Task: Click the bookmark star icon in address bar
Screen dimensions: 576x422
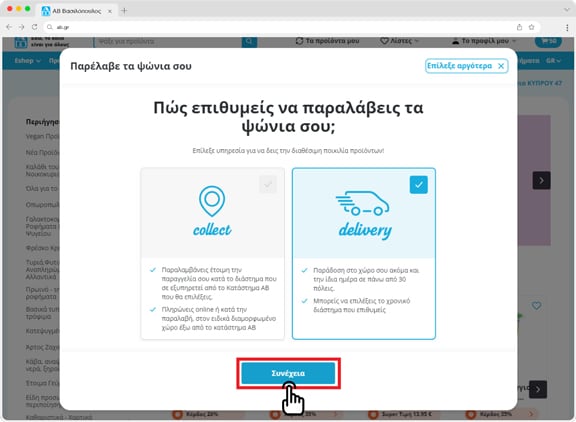Action: (531, 27)
